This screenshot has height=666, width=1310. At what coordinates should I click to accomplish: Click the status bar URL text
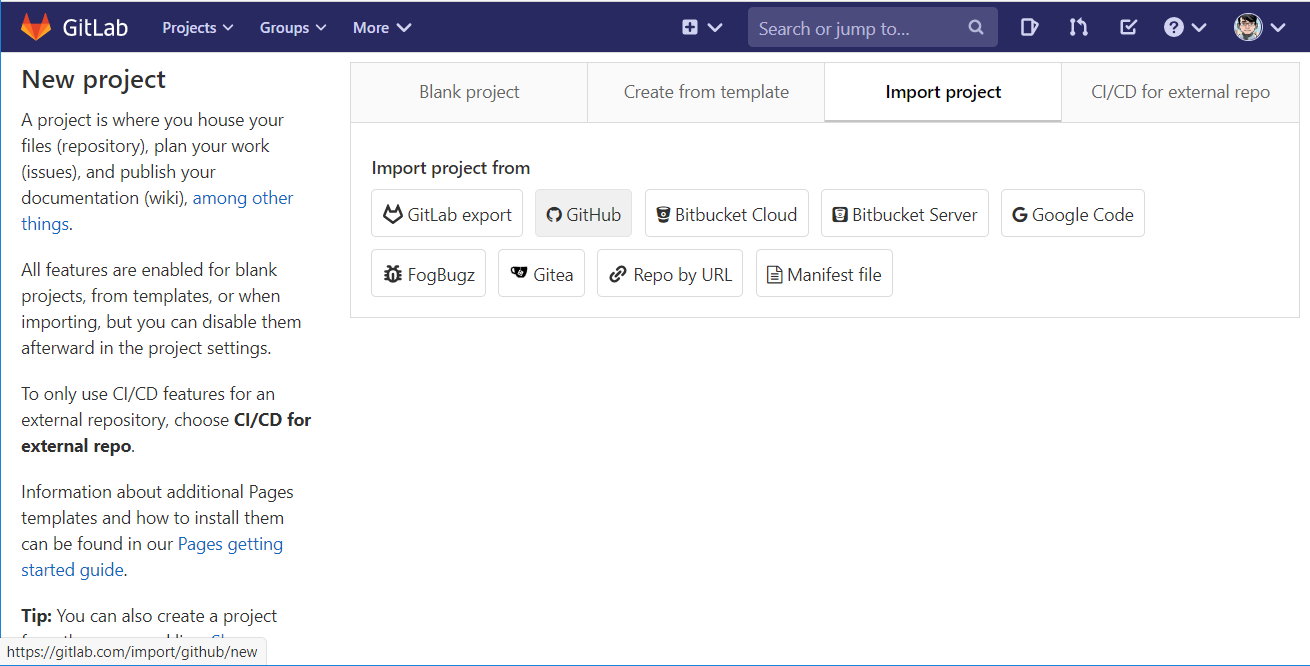click(132, 652)
